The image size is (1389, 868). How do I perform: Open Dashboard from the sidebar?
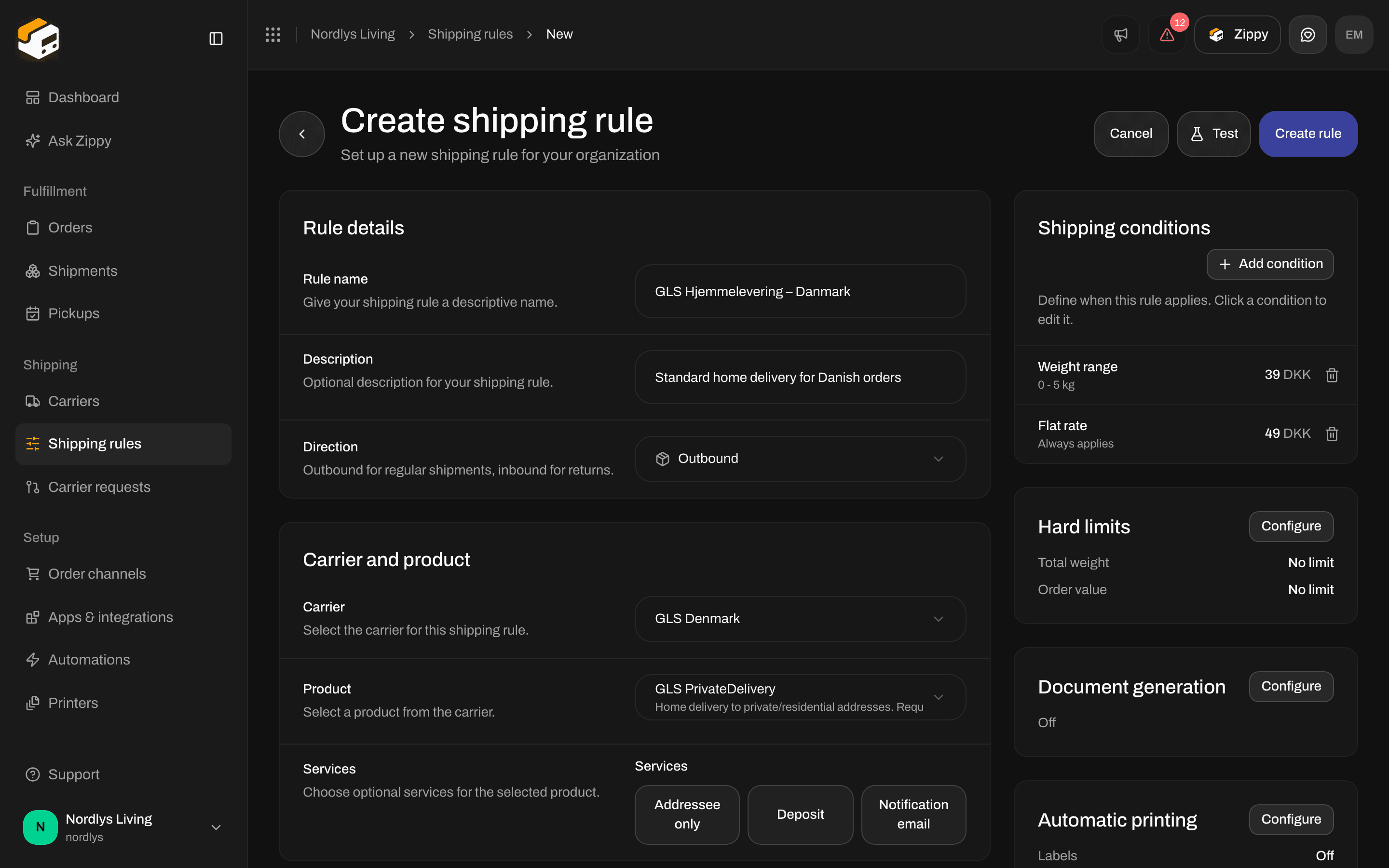tap(123, 97)
